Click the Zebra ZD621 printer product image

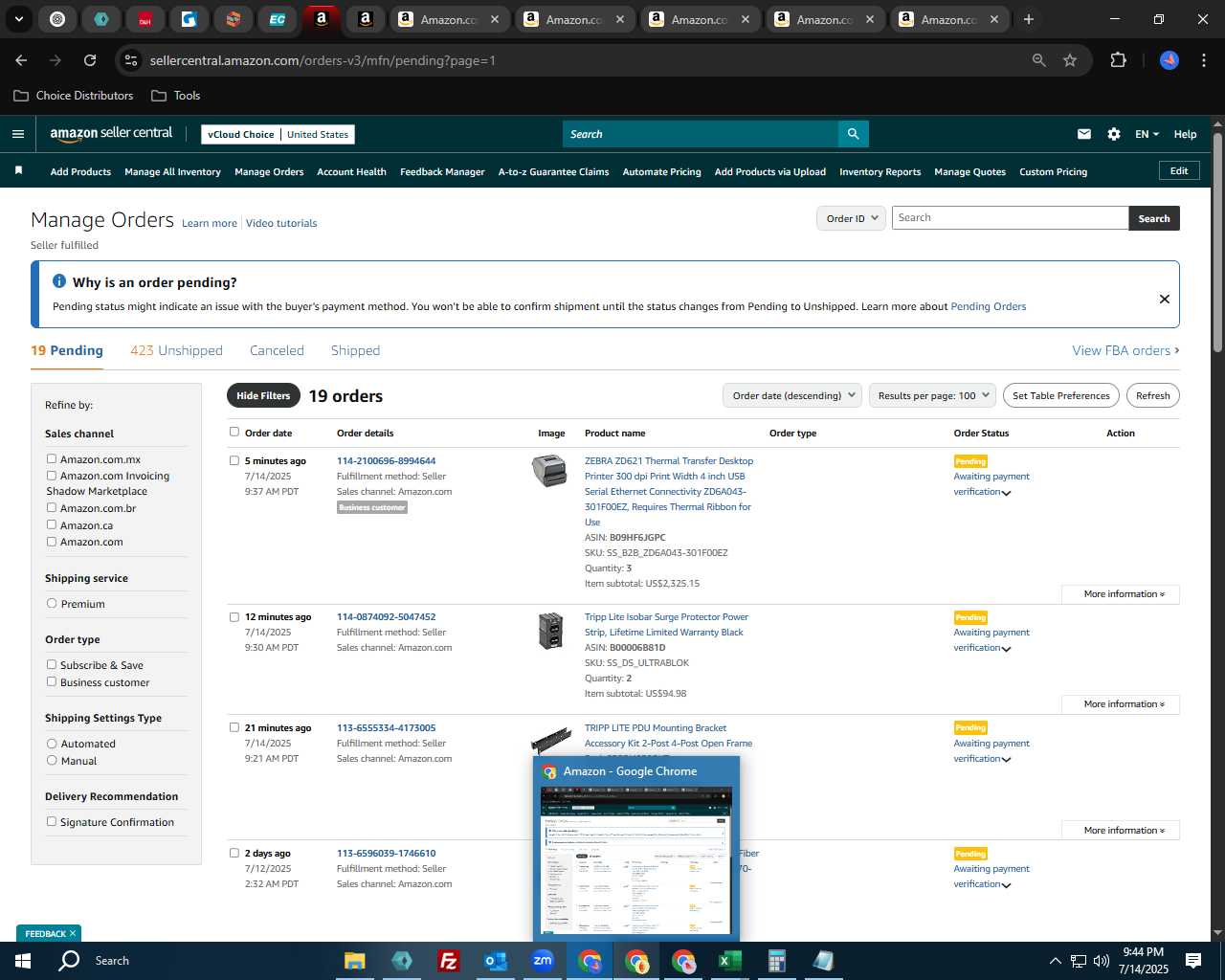coord(549,471)
